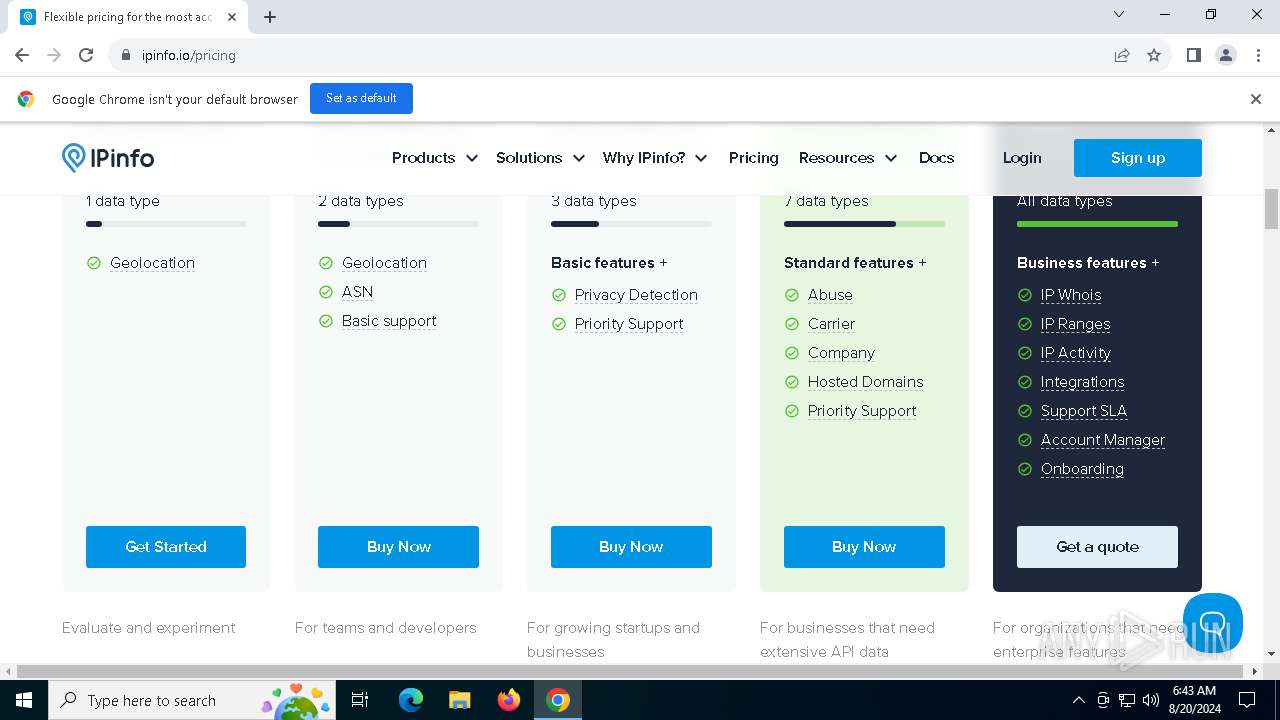The image size is (1280, 720).
Task: Reload the current page
Action: coord(86,55)
